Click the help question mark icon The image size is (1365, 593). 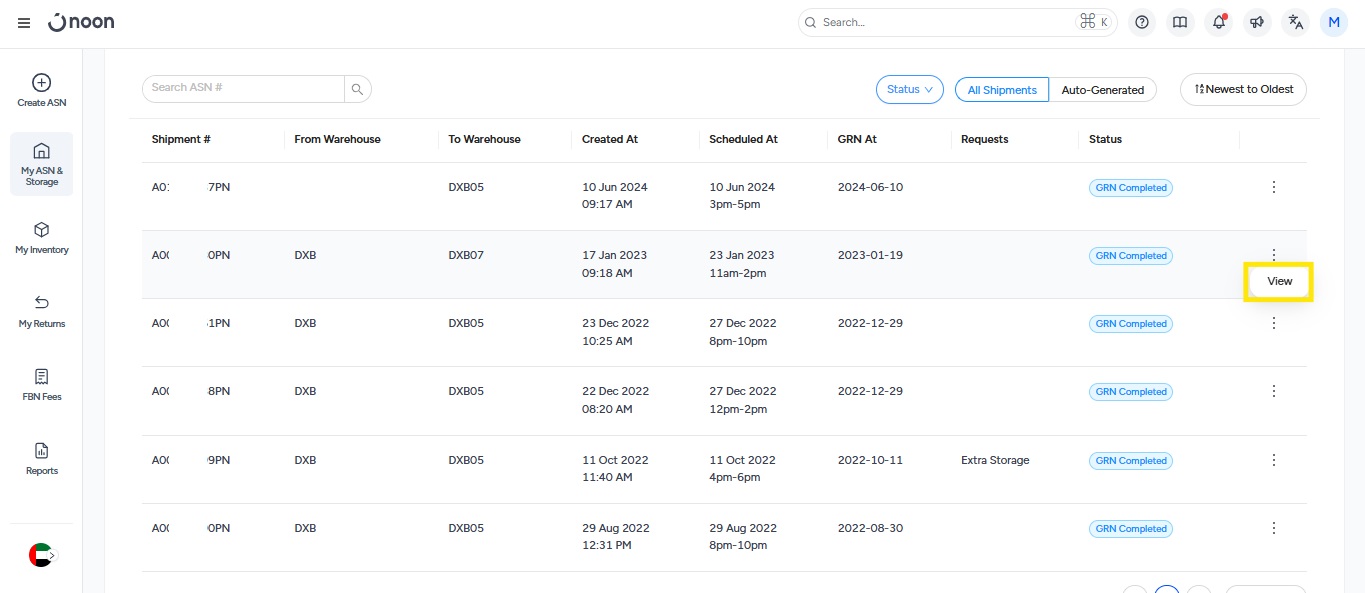[1142, 22]
